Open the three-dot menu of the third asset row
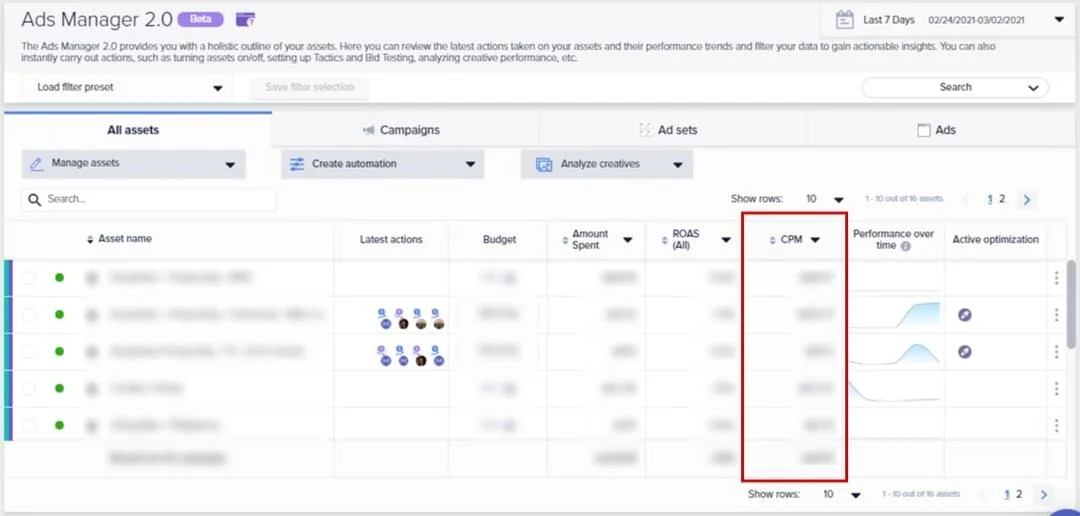 tap(1057, 352)
